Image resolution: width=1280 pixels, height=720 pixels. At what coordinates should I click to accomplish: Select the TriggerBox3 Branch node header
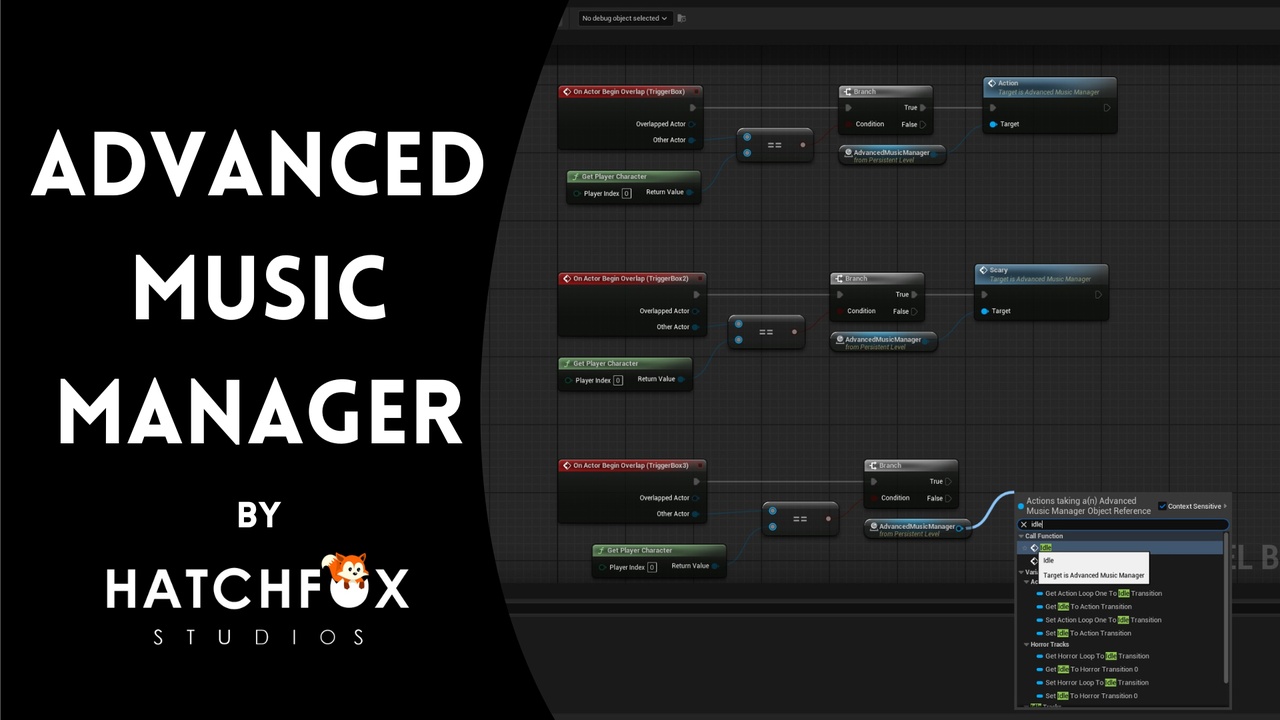(911, 466)
